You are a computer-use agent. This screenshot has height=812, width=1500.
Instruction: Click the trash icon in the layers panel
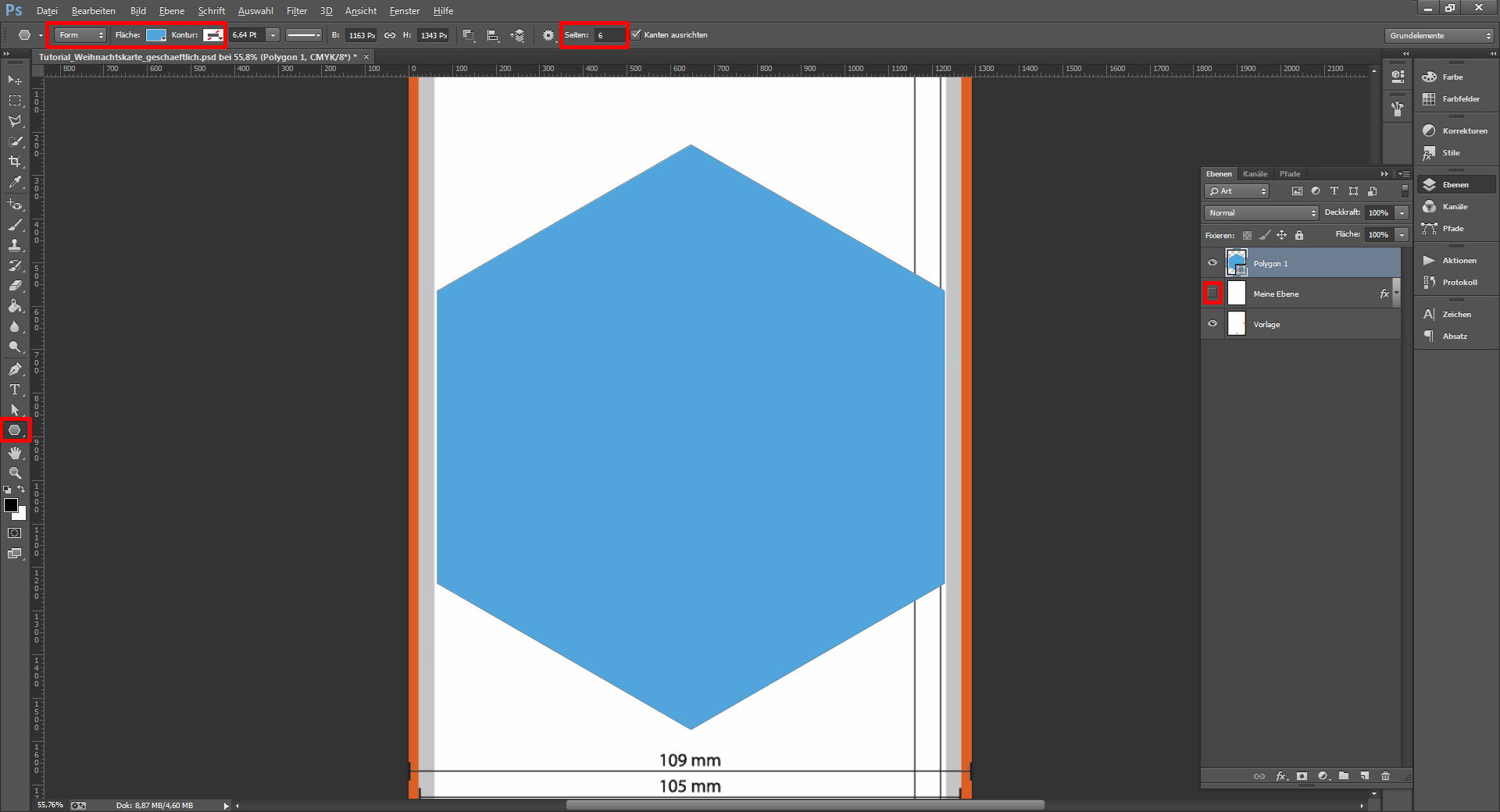click(x=1385, y=776)
